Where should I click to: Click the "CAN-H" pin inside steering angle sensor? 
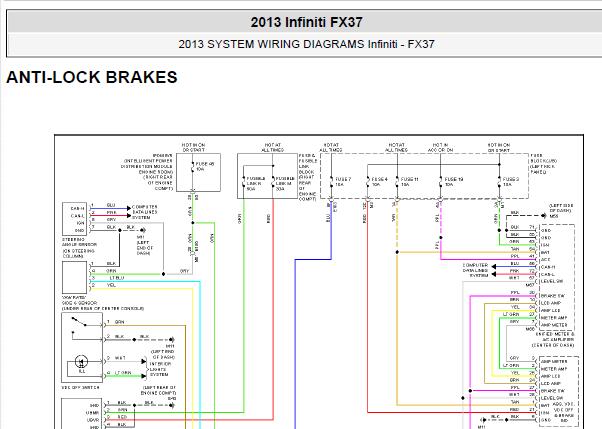[x=77, y=209]
